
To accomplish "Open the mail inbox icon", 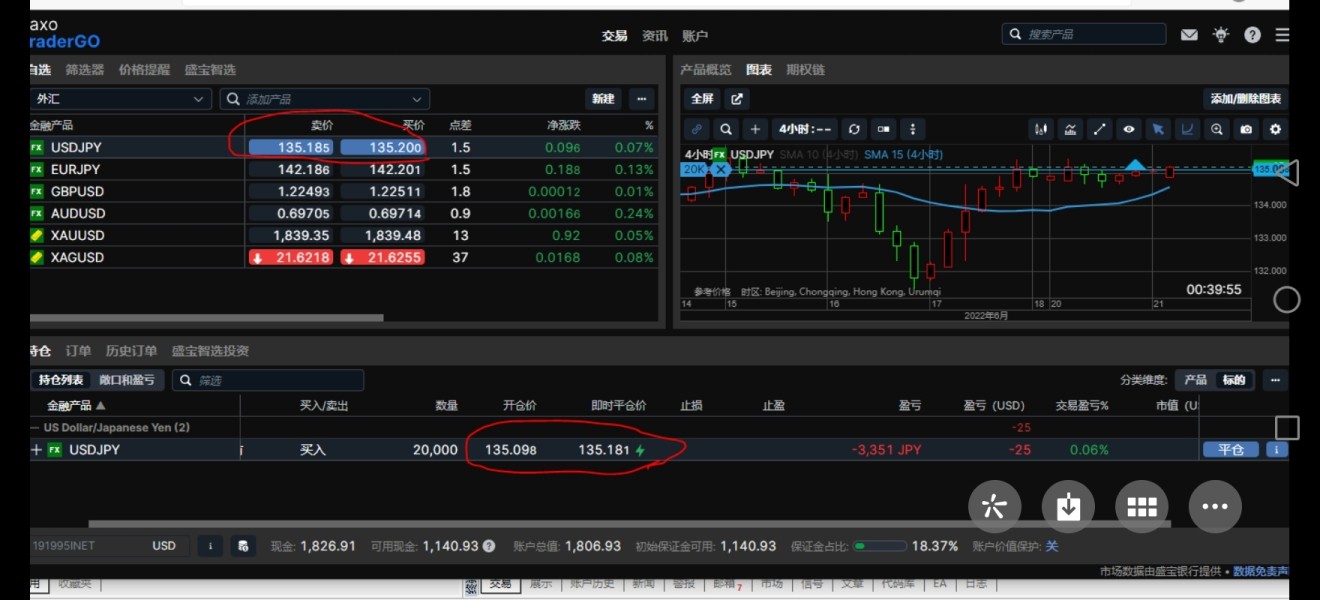I will [1189, 35].
